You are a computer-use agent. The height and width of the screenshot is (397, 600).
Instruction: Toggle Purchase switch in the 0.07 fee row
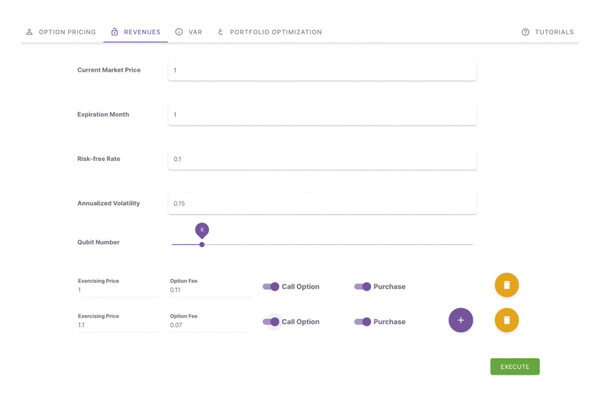(363, 322)
